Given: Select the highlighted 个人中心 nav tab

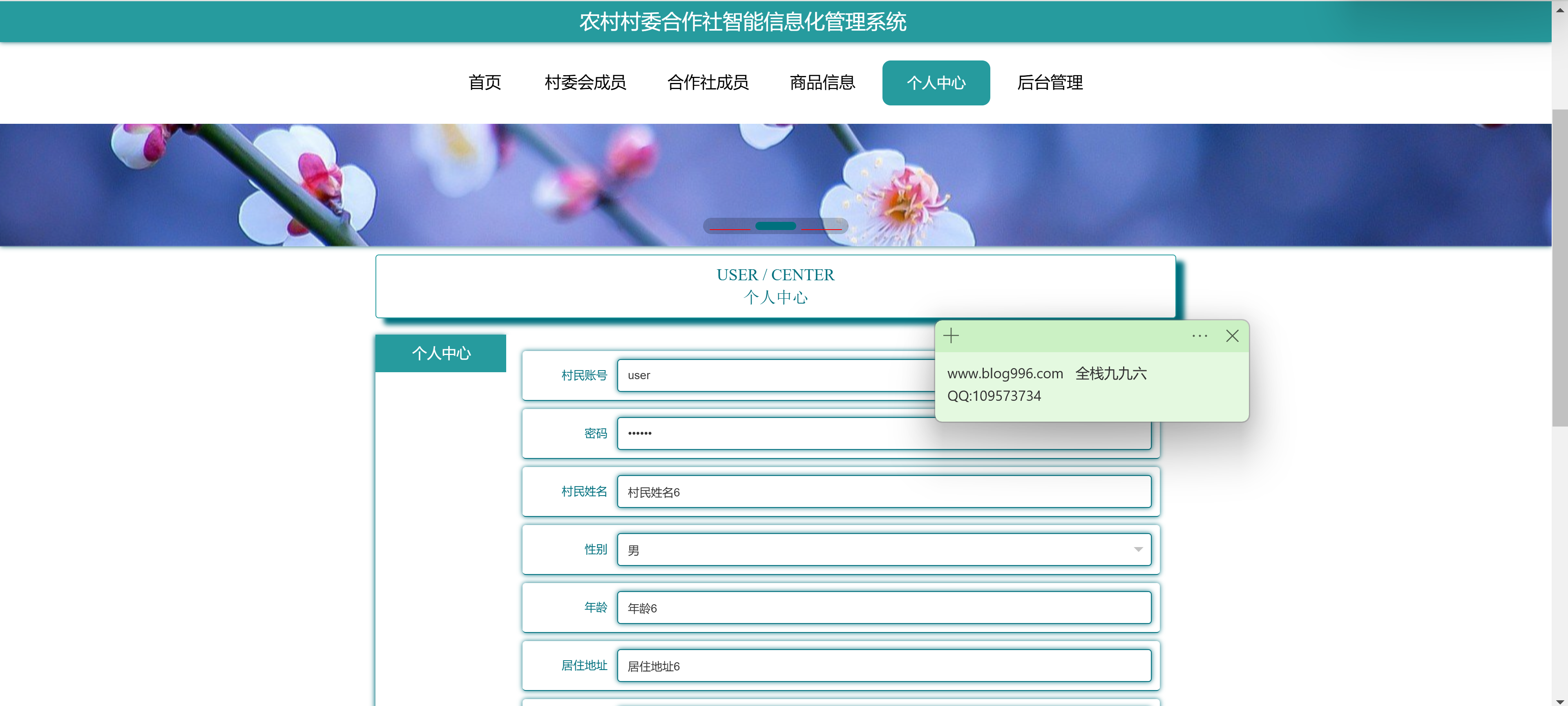Looking at the screenshot, I should (936, 83).
